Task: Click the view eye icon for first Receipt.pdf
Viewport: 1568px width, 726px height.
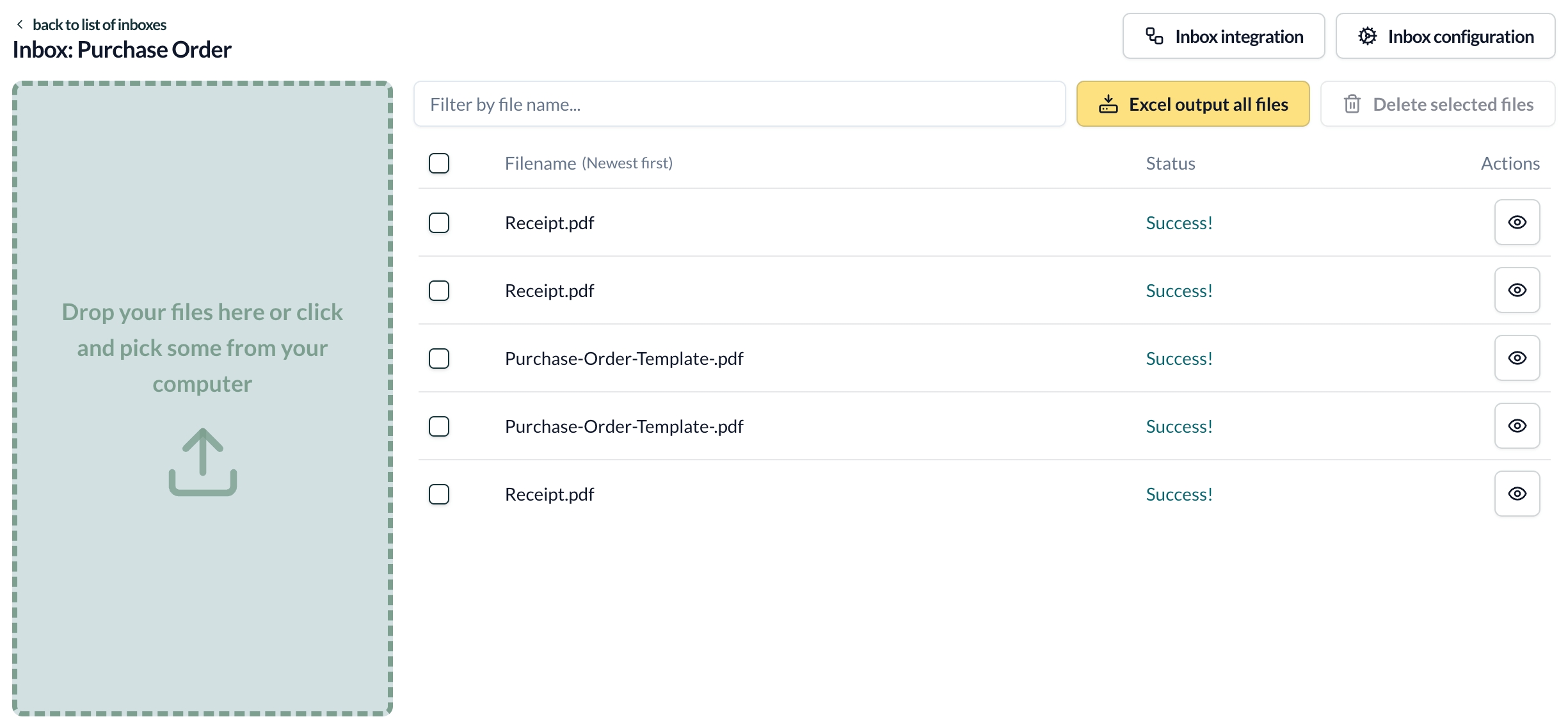Action: click(x=1516, y=222)
